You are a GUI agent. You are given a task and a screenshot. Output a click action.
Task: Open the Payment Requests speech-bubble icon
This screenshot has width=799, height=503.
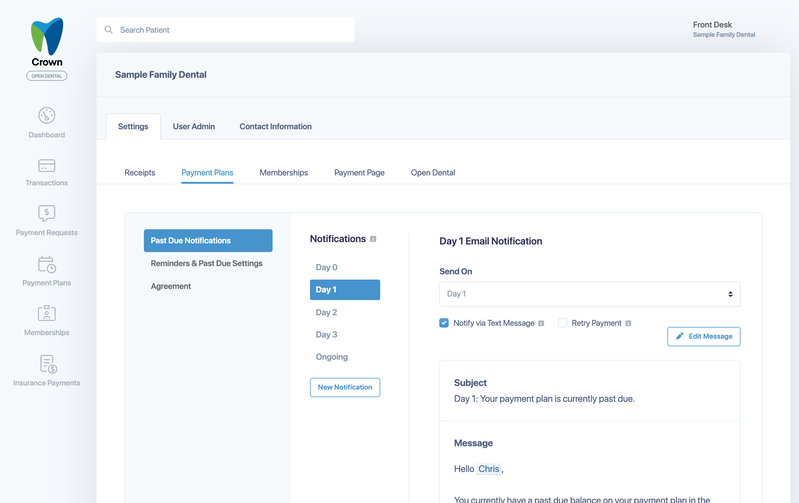46,213
